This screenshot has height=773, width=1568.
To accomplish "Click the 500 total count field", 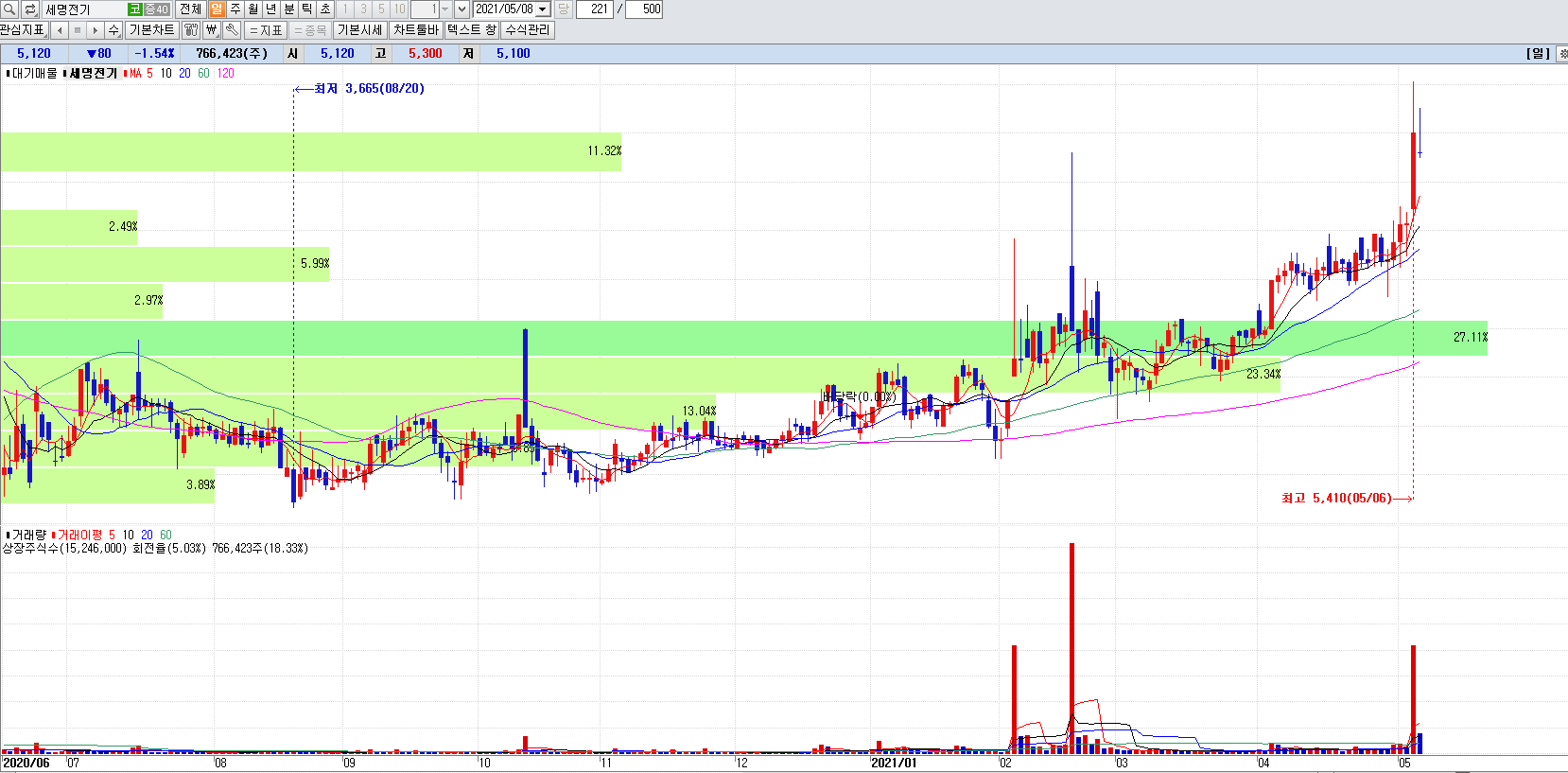I will coord(644,9).
